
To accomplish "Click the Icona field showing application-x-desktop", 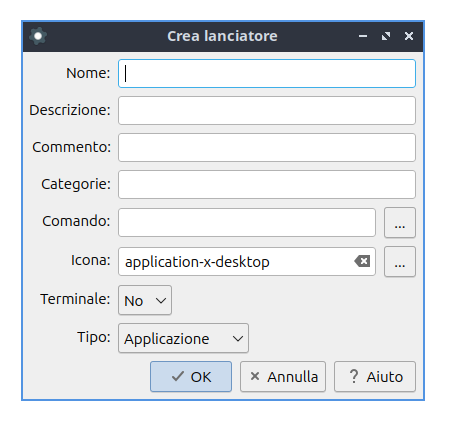I will [247, 261].
